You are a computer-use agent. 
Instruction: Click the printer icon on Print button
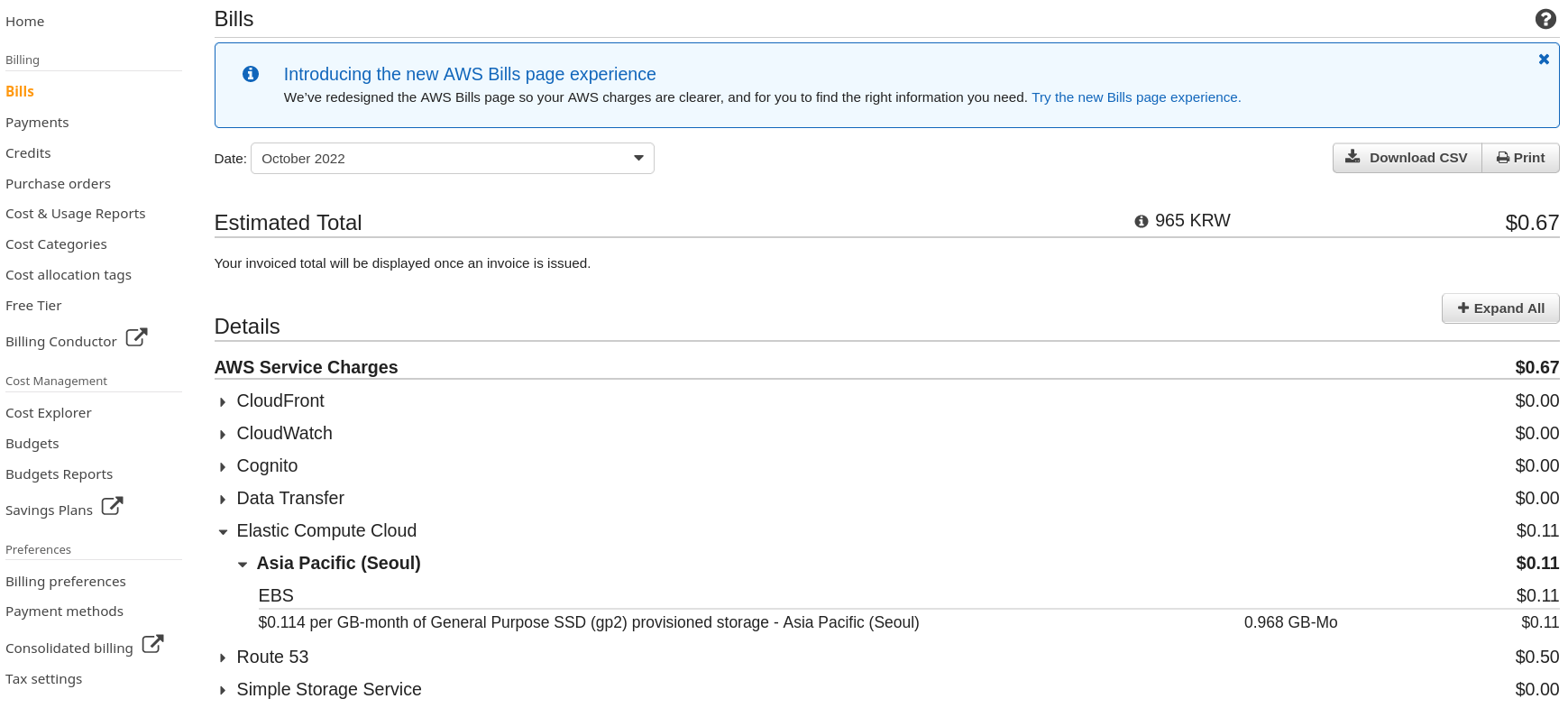[1503, 158]
